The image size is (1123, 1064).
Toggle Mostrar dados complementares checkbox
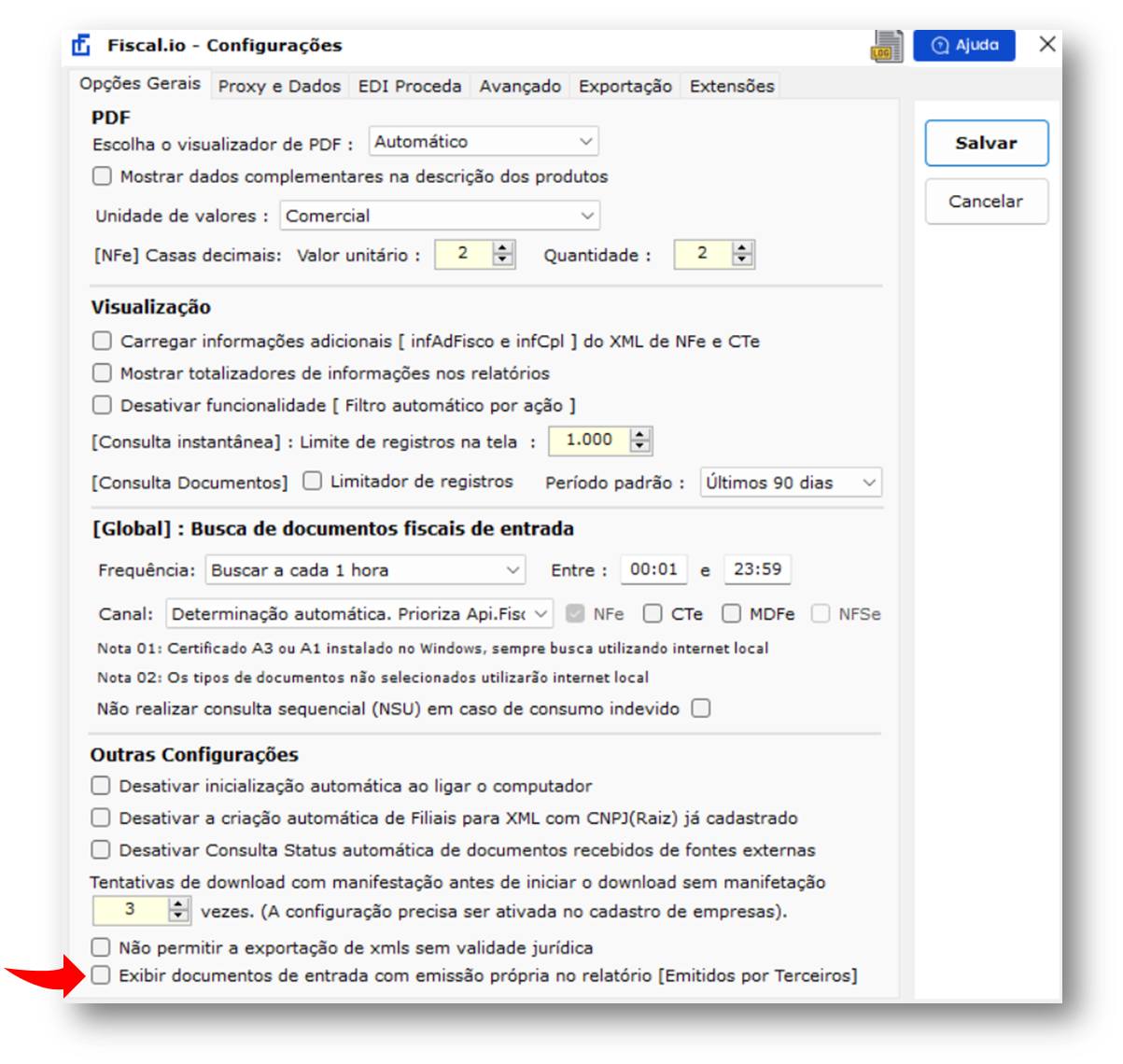coord(102,175)
